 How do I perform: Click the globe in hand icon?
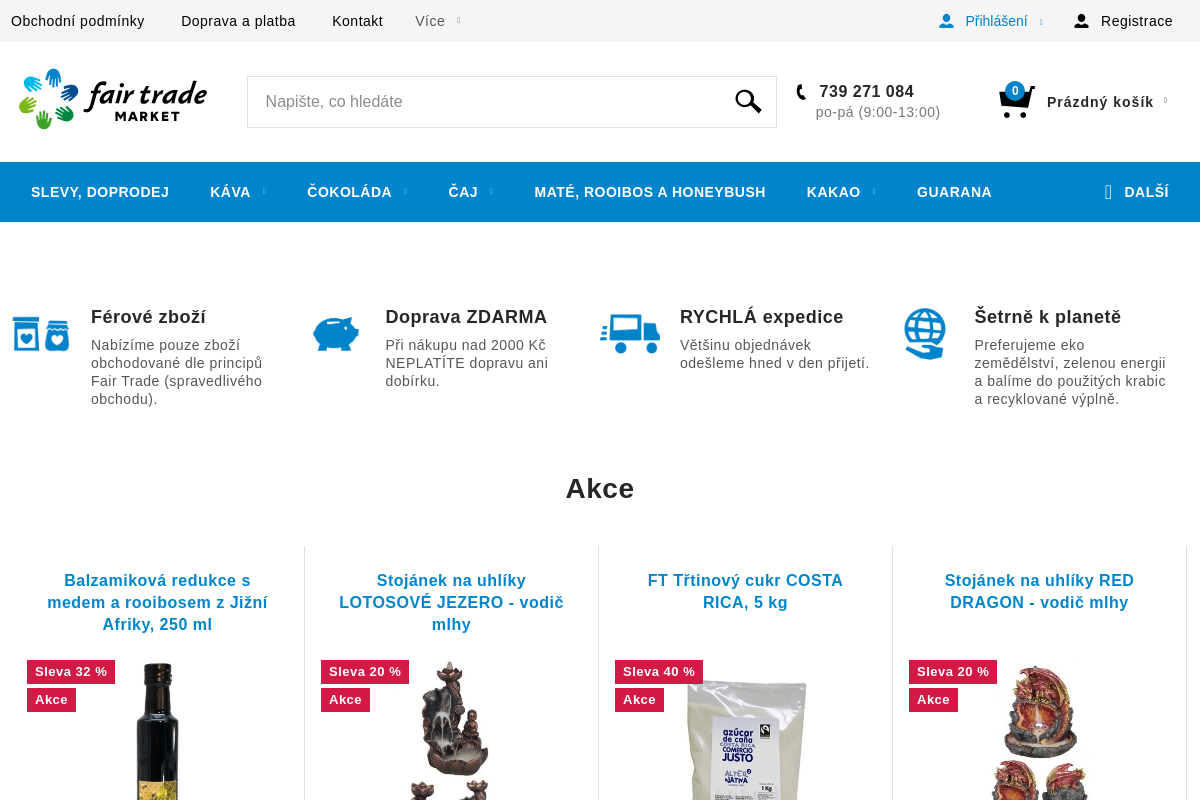click(924, 333)
